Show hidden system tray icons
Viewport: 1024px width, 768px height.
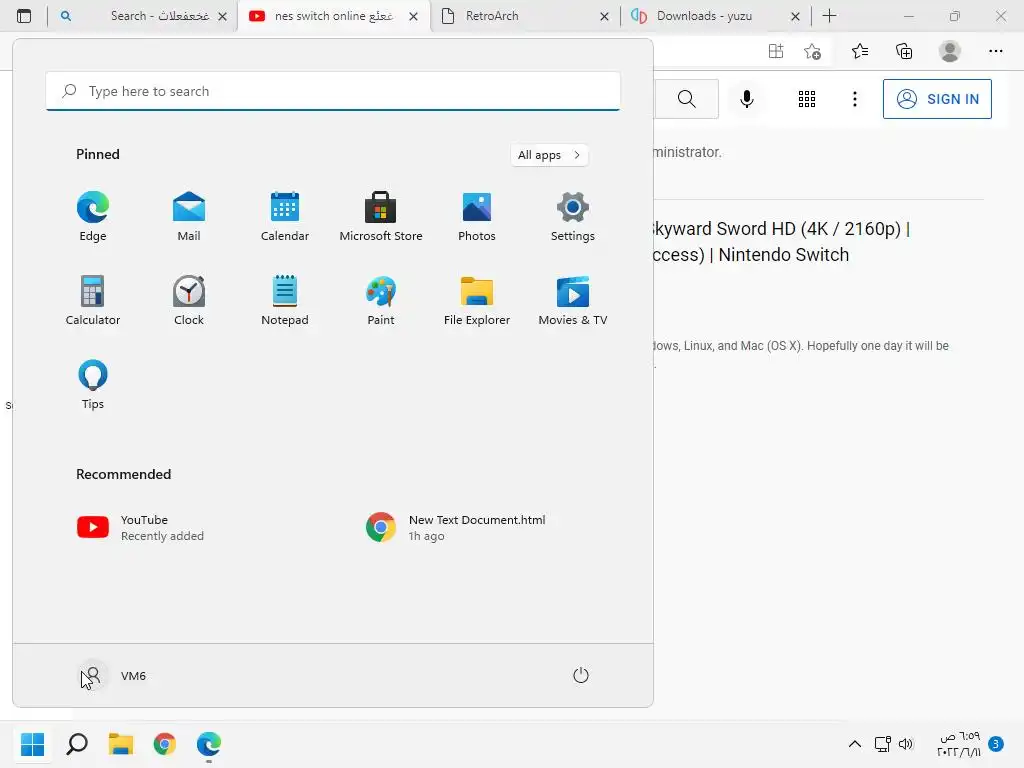pyautogui.click(x=854, y=744)
